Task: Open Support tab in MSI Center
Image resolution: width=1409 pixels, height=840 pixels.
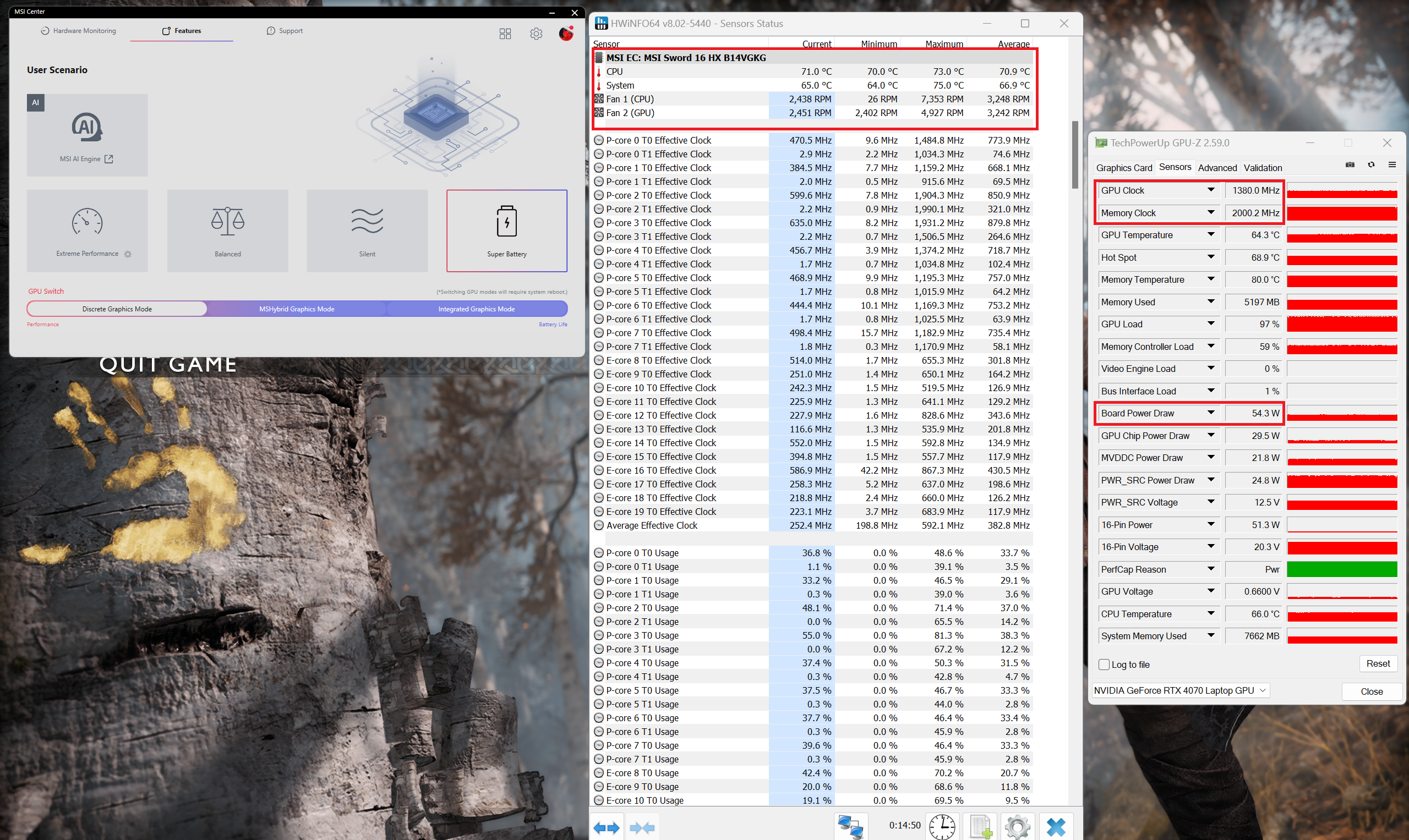Action: coord(285,31)
